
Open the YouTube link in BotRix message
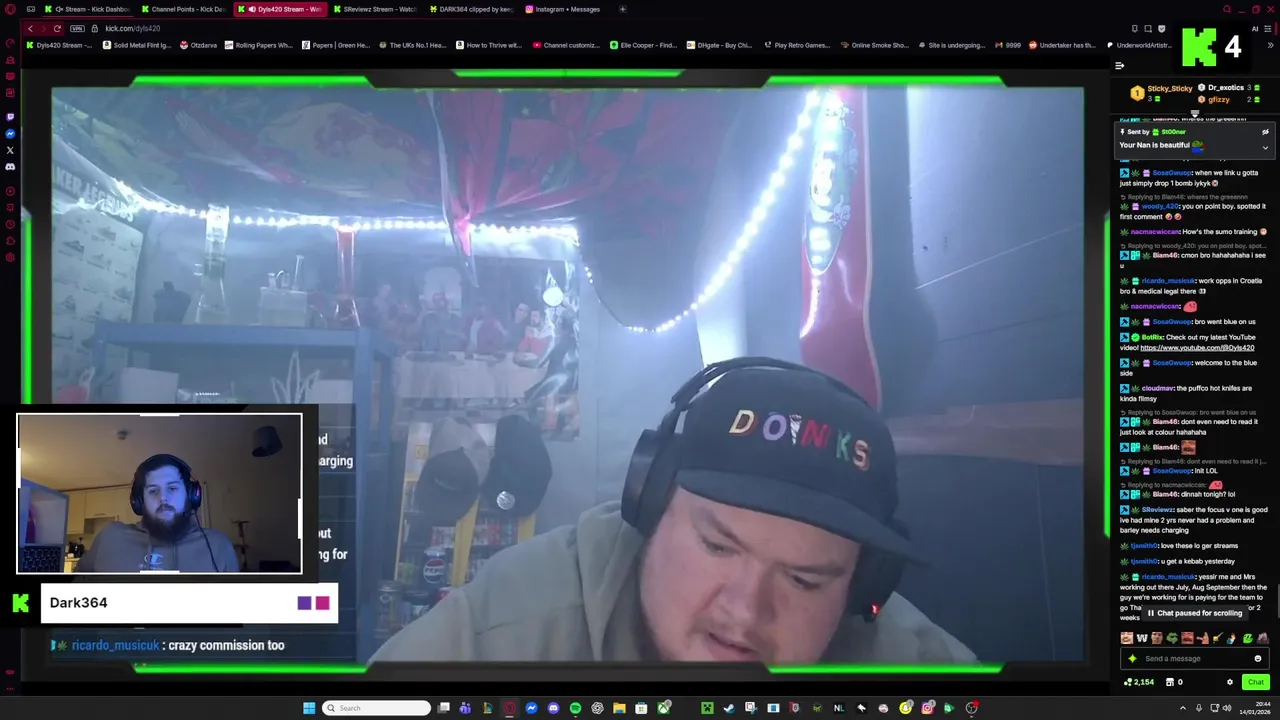tap(1197, 348)
